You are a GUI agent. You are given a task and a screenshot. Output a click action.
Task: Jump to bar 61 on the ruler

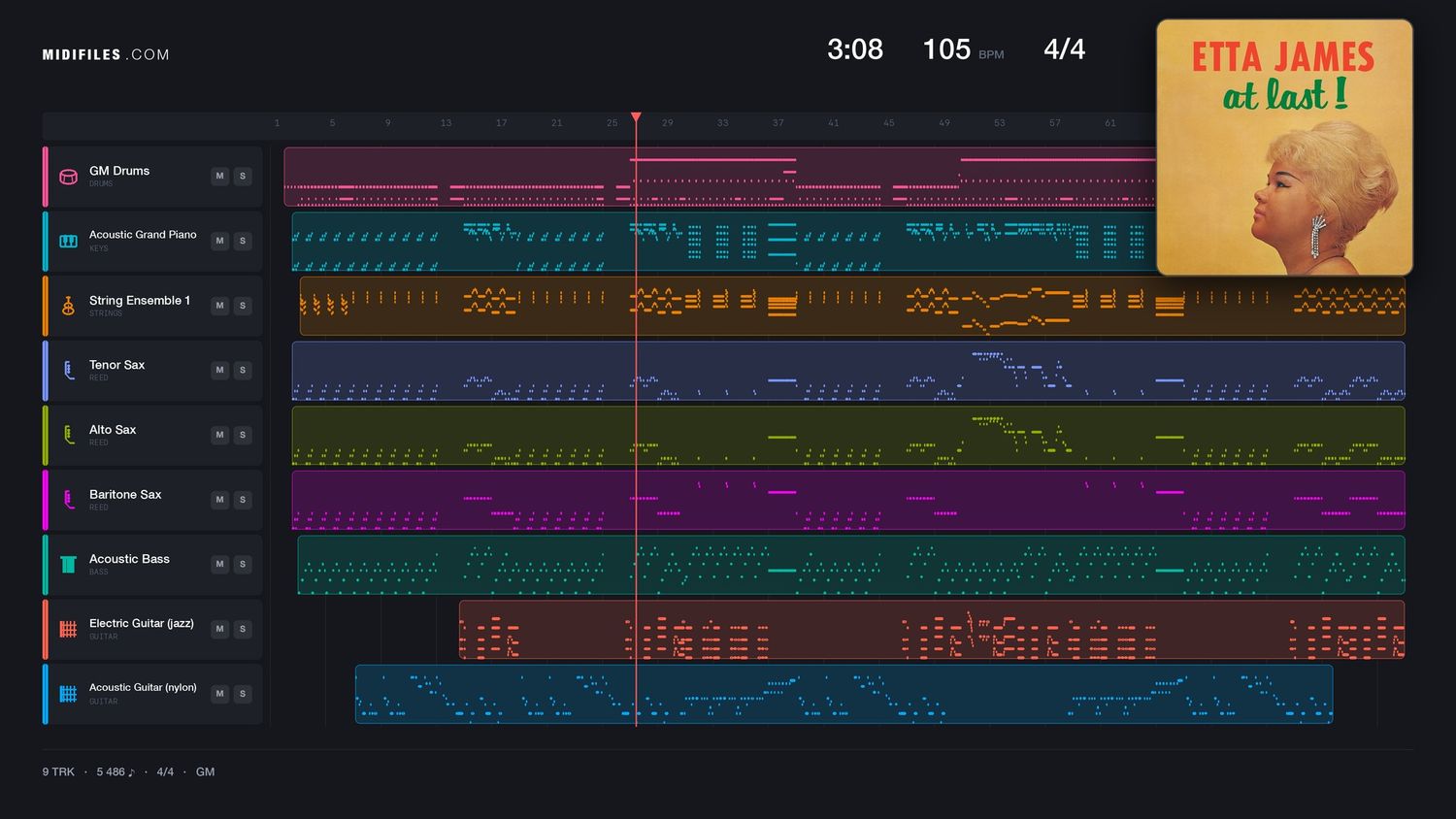(x=1110, y=123)
